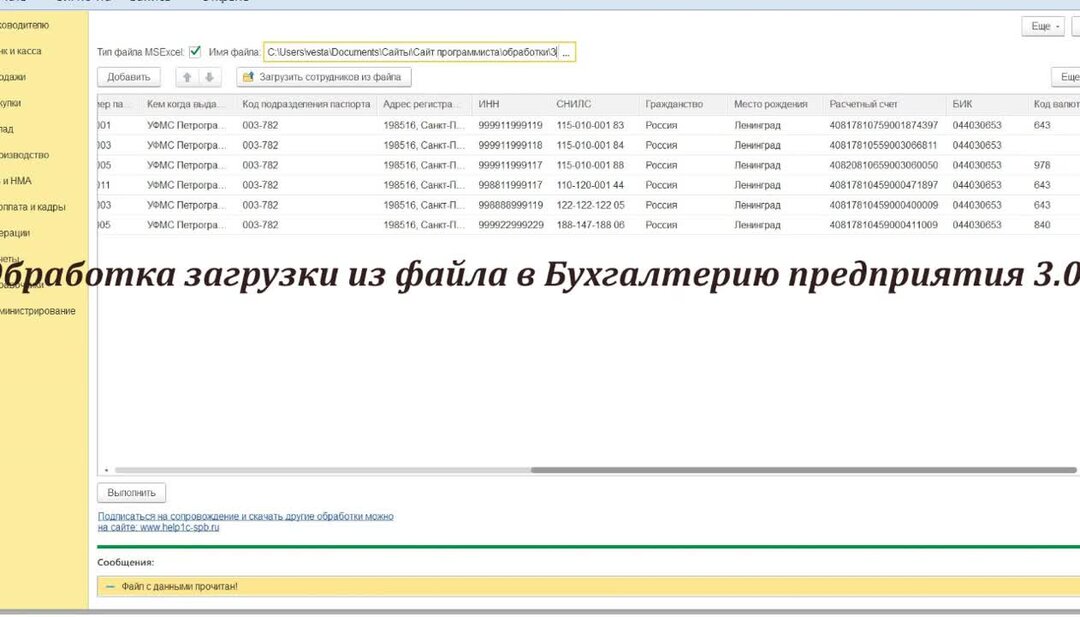Open the 'Зарплата и кадры' section
The height and width of the screenshot is (617, 1080).
[x=32, y=207]
